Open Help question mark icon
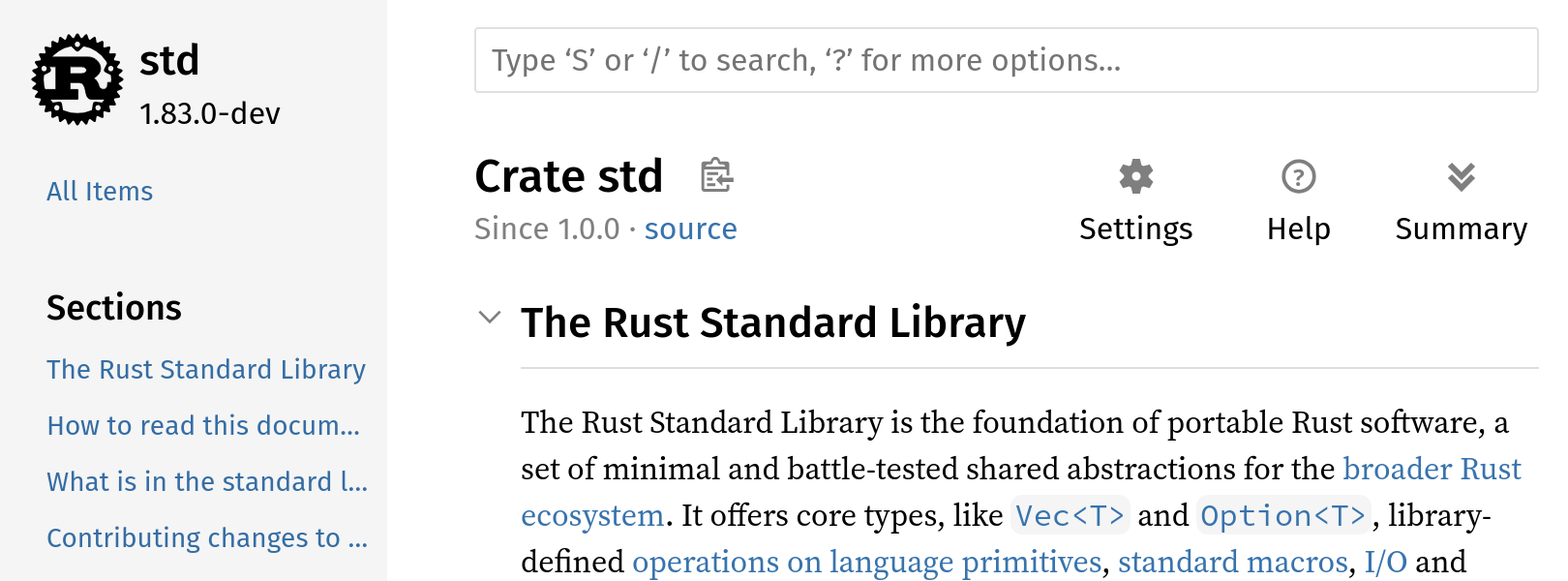Screen dimensions: 1568x581 point(1299,176)
